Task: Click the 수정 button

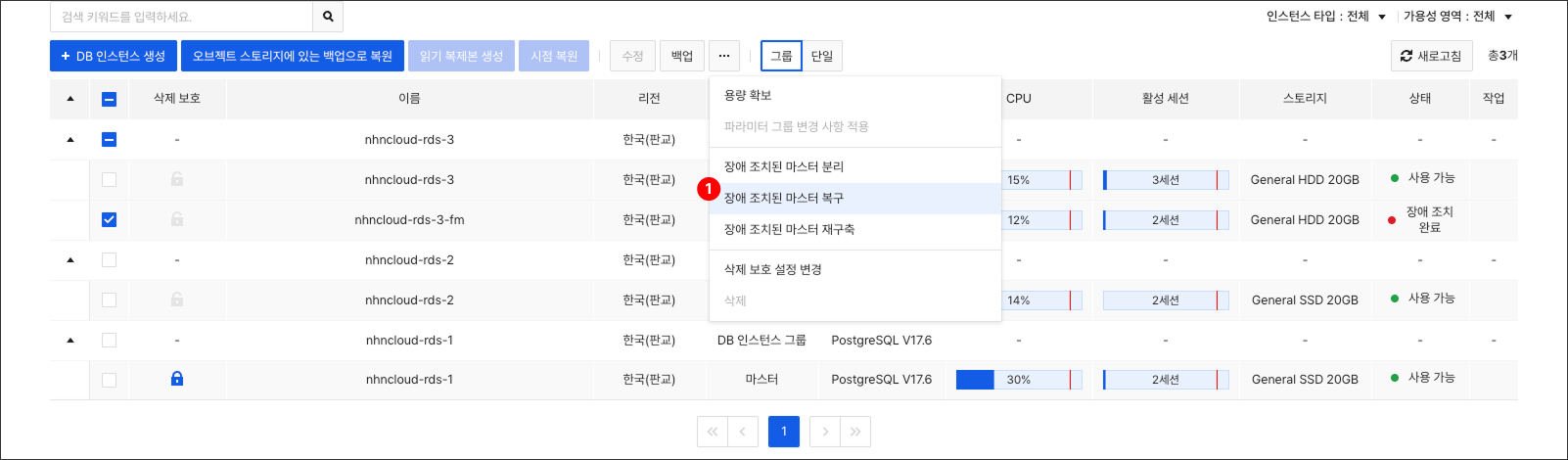Action: (632, 56)
